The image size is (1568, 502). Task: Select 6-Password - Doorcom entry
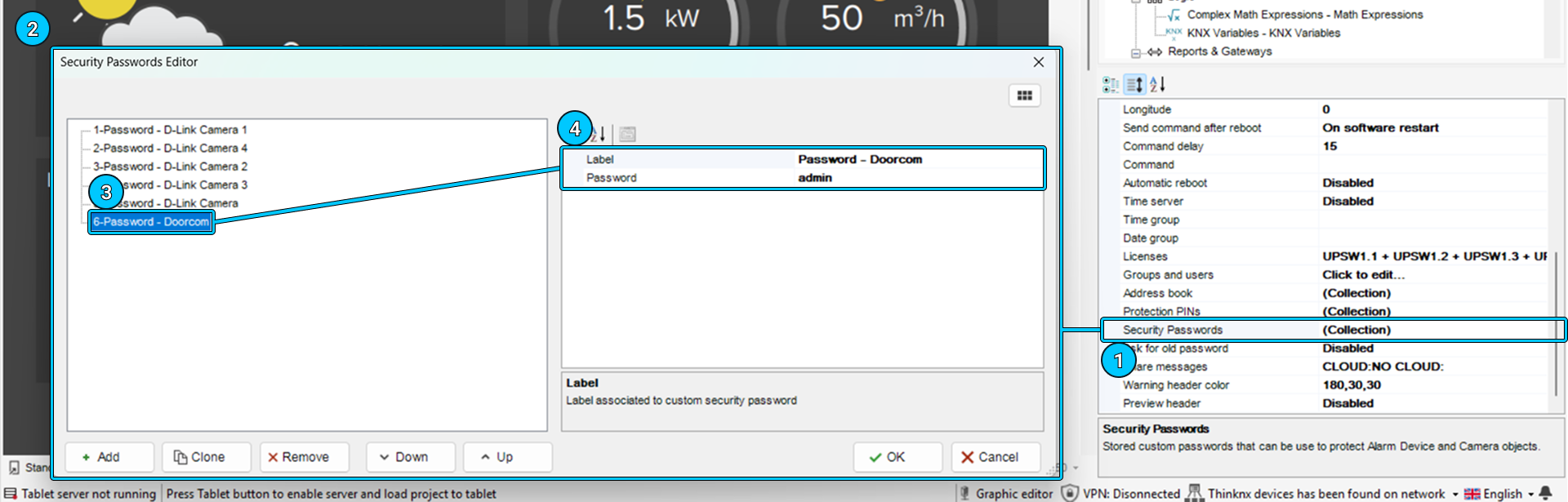pos(151,222)
